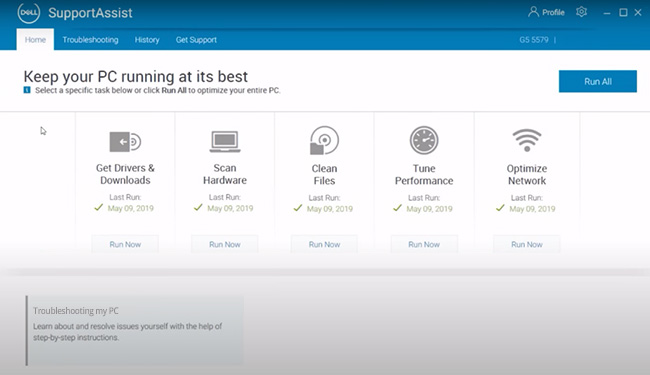Open the Troubleshooting tab
The height and width of the screenshot is (375, 650).
[90, 40]
